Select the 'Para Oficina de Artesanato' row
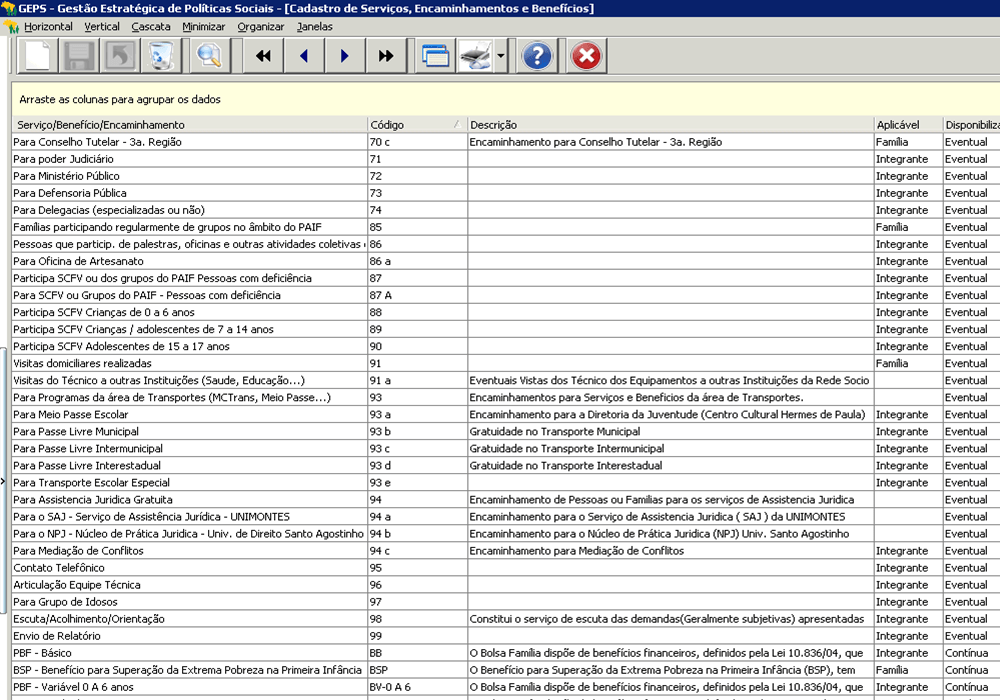1000x700 pixels. [506, 261]
